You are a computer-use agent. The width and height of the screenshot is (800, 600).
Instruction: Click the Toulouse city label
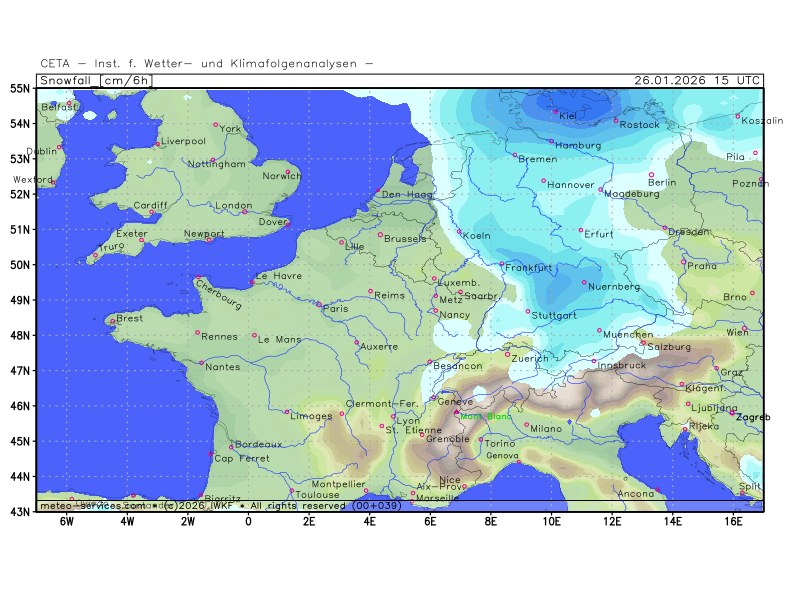[x=316, y=494]
